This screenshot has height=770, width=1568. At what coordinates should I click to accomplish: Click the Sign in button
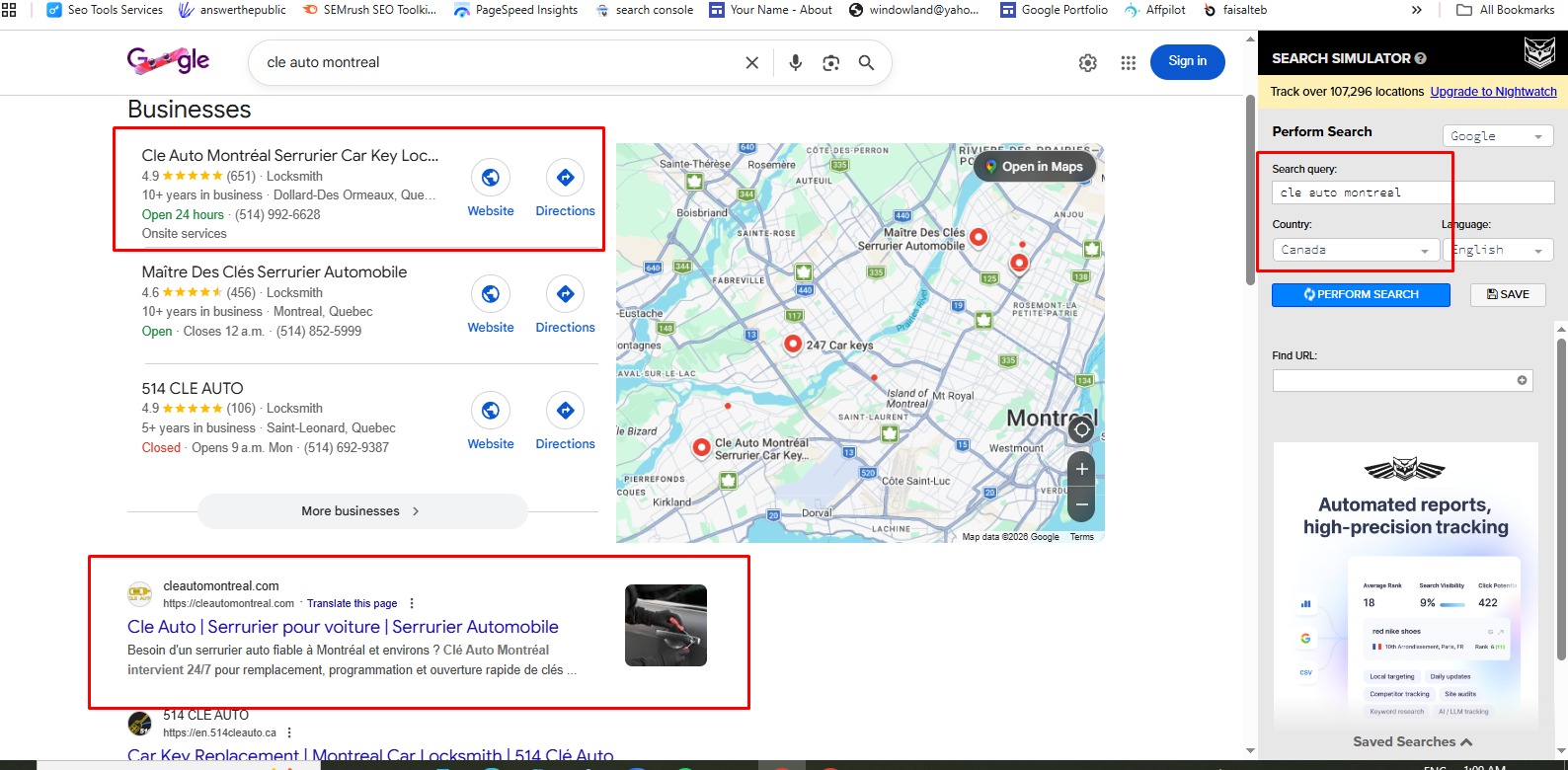coord(1187,61)
